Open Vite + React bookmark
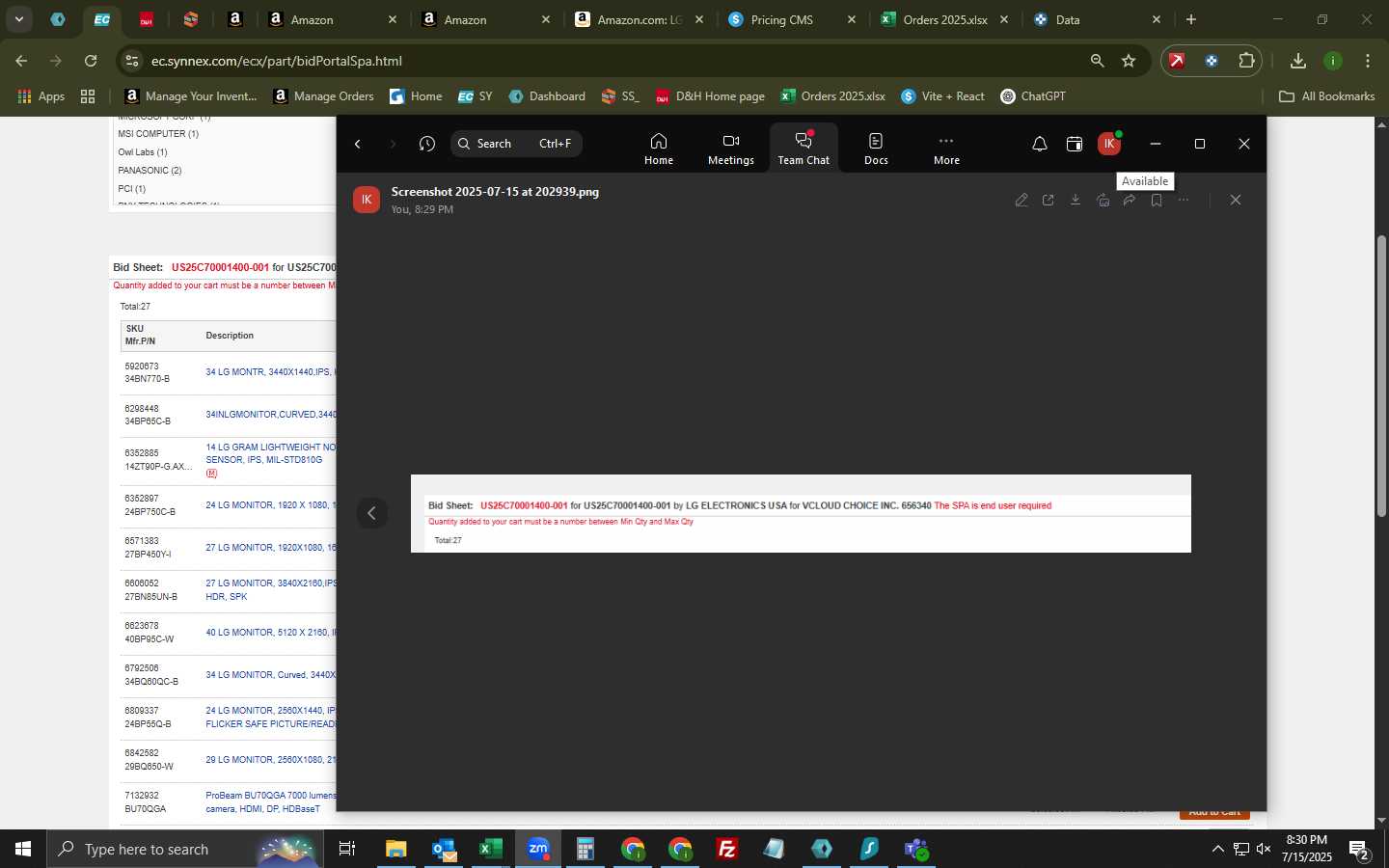The width and height of the screenshot is (1389, 868). [x=942, y=96]
